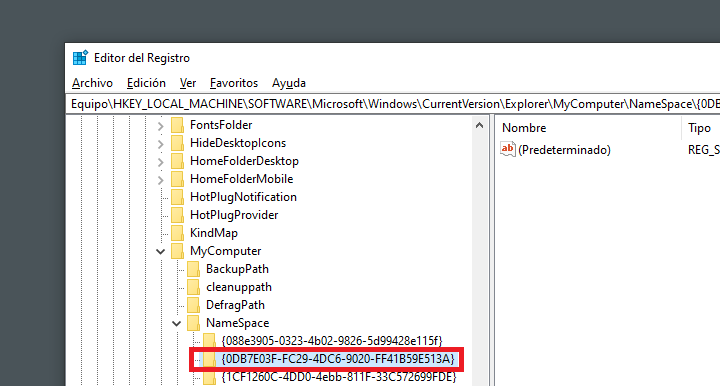Select the HotPlugNotification key name
This screenshot has width=720, height=386.
(x=243, y=197)
